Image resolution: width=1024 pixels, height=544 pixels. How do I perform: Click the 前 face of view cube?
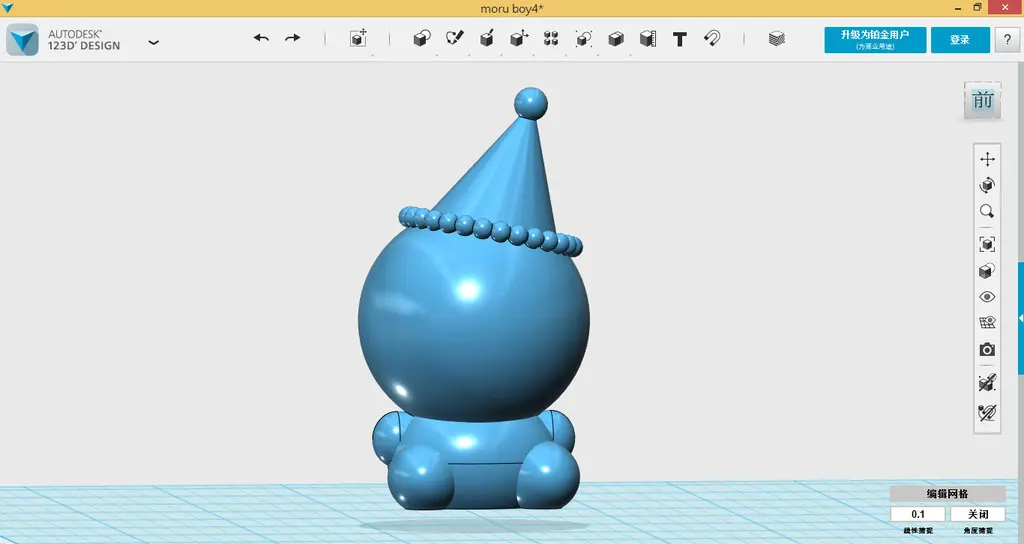tap(982, 100)
